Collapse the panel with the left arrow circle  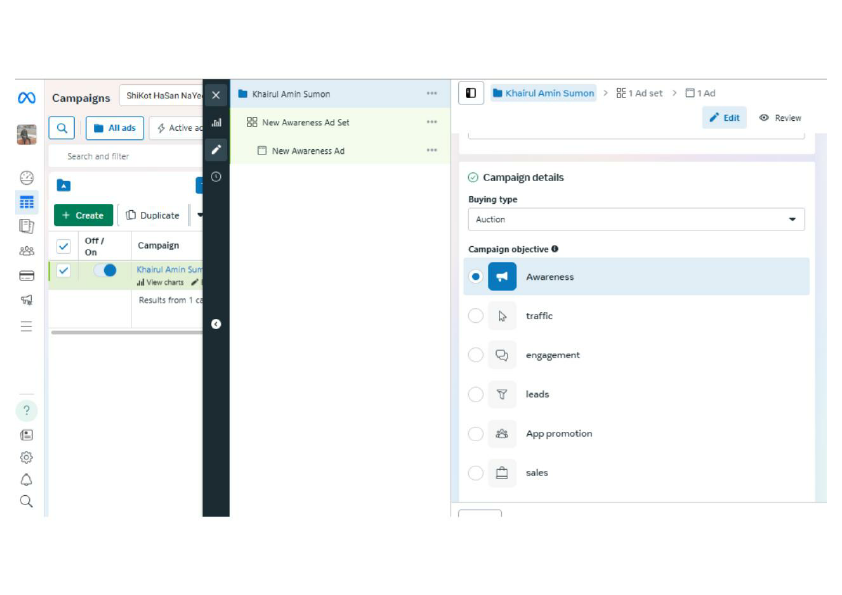coord(216,324)
